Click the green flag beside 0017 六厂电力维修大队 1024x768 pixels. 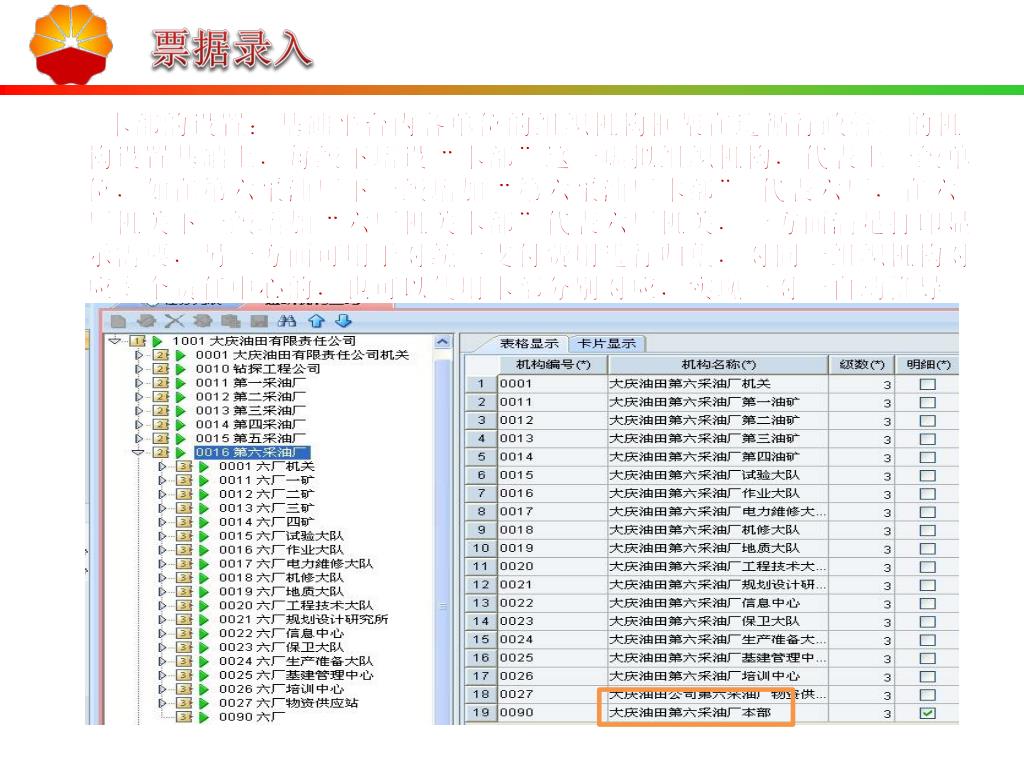[204, 564]
